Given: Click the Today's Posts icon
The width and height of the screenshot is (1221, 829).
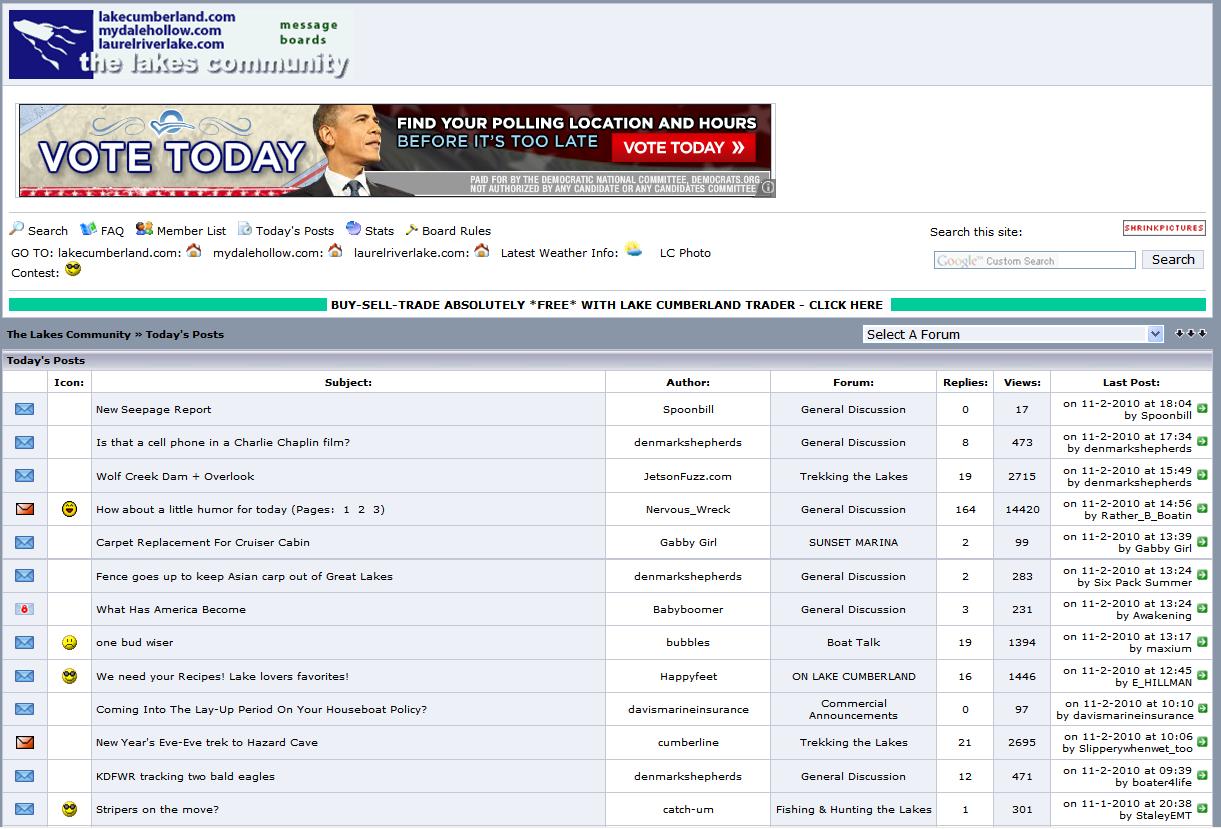Looking at the screenshot, I should (x=244, y=229).
